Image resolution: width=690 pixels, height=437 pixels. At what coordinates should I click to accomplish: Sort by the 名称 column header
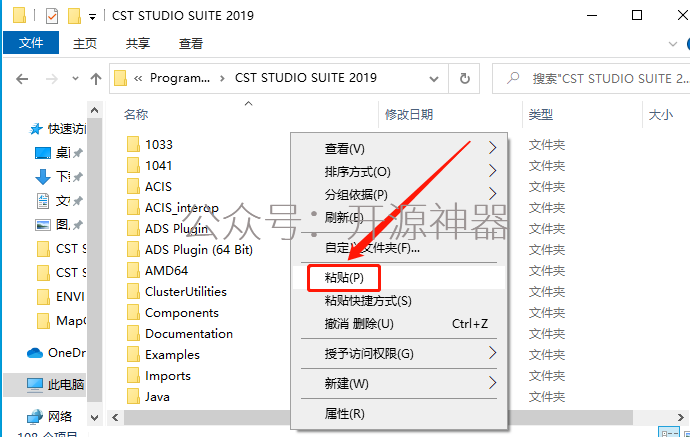point(136,114)
